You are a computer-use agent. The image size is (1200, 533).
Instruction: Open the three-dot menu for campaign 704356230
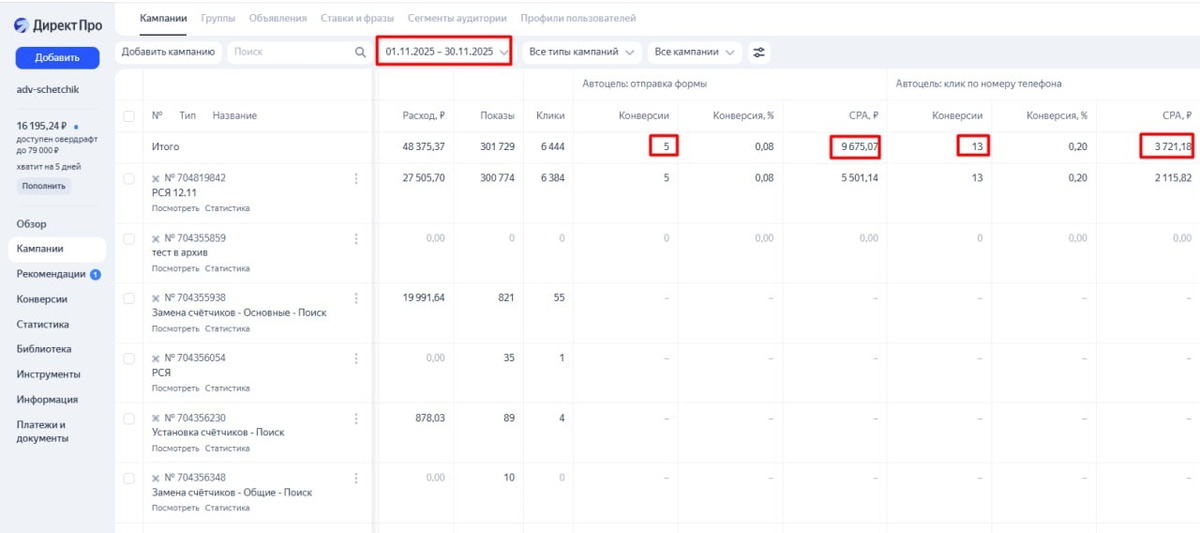(356, 418)
